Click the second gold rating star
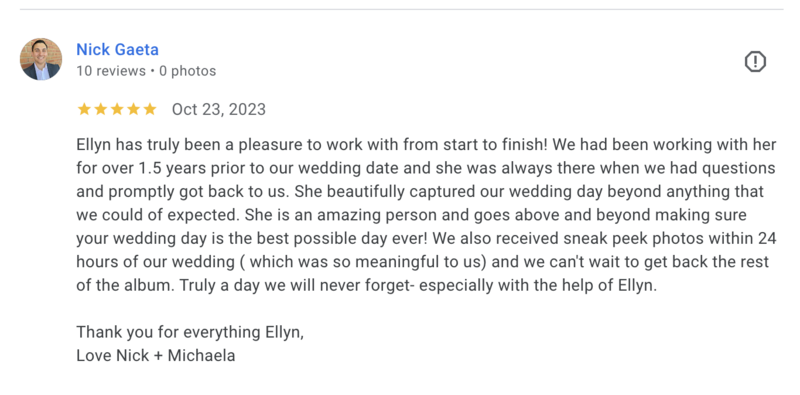This screenshot has height=395, width=800. [x=101, y=109]
